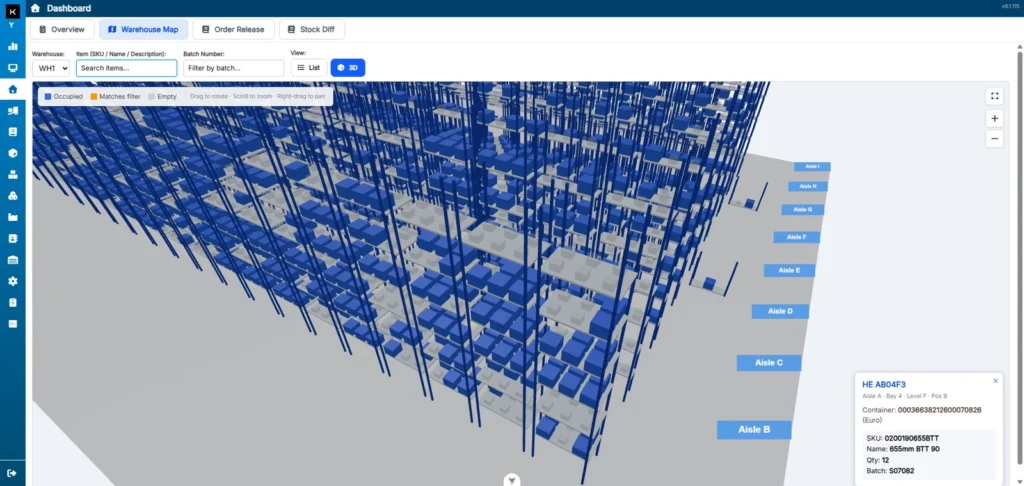
Task: Open the monitor screen sidebar icon
Action: tap(12, 68)
